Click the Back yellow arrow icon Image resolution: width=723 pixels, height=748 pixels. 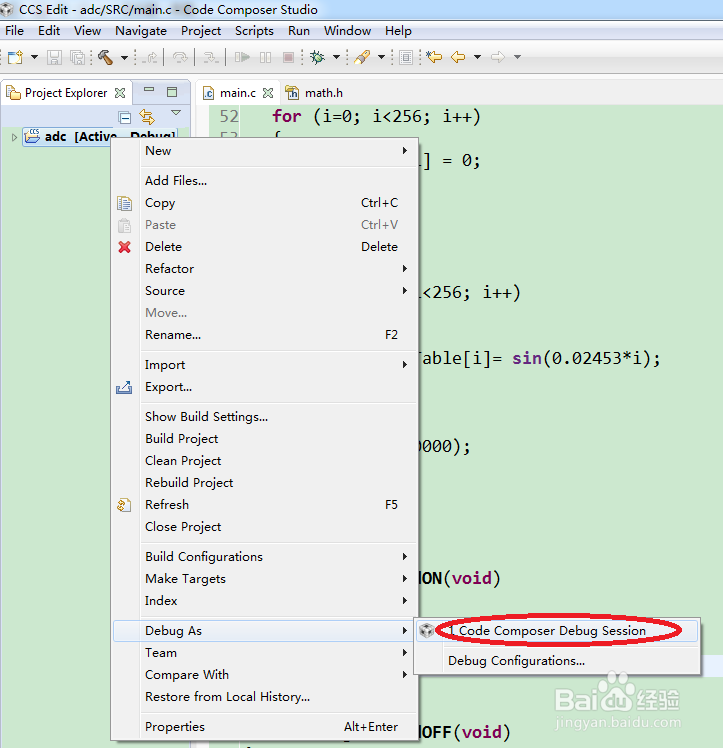click(x=458, y=57)
